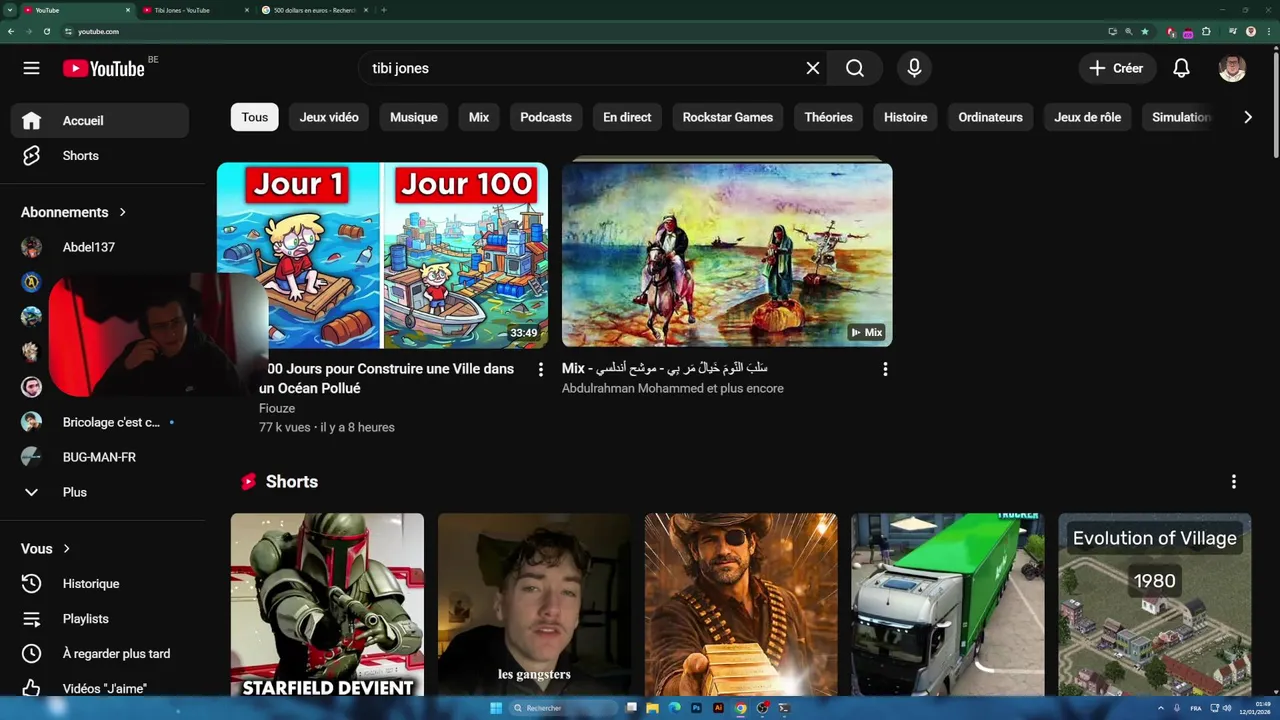Go to Accueil in sidebar
The height and width of the screenshot is (720, 1280).
tap(100, 120)
